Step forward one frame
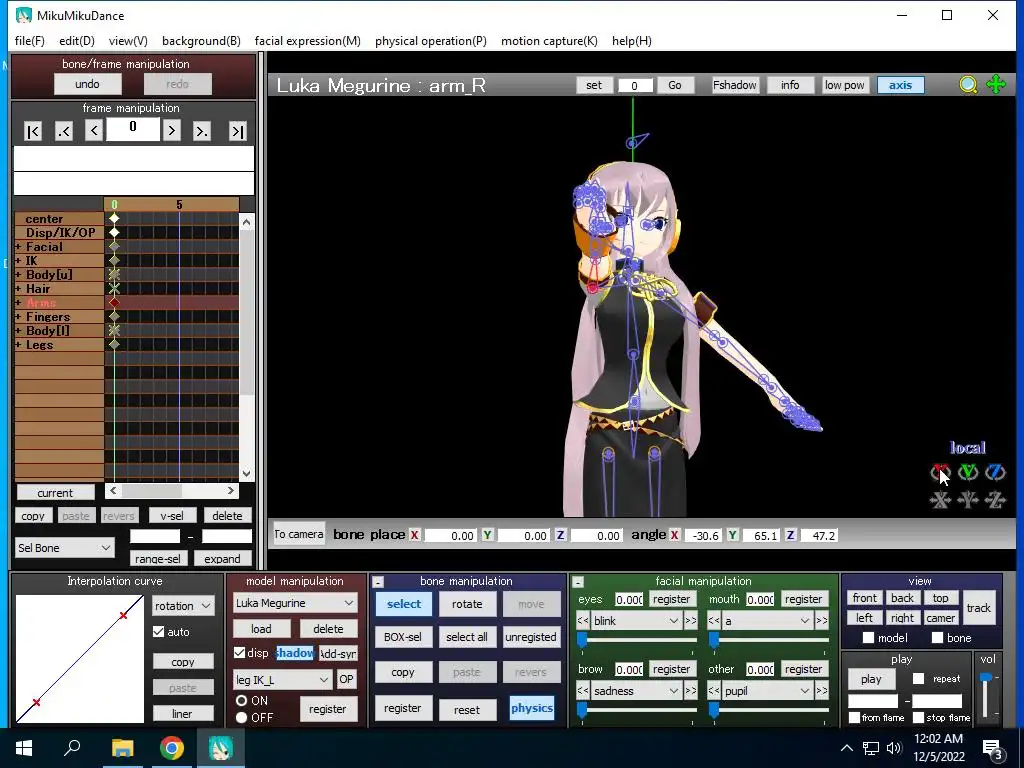Image resolution: width=1024 pixels, height=768 pixels. click(172, 131)
